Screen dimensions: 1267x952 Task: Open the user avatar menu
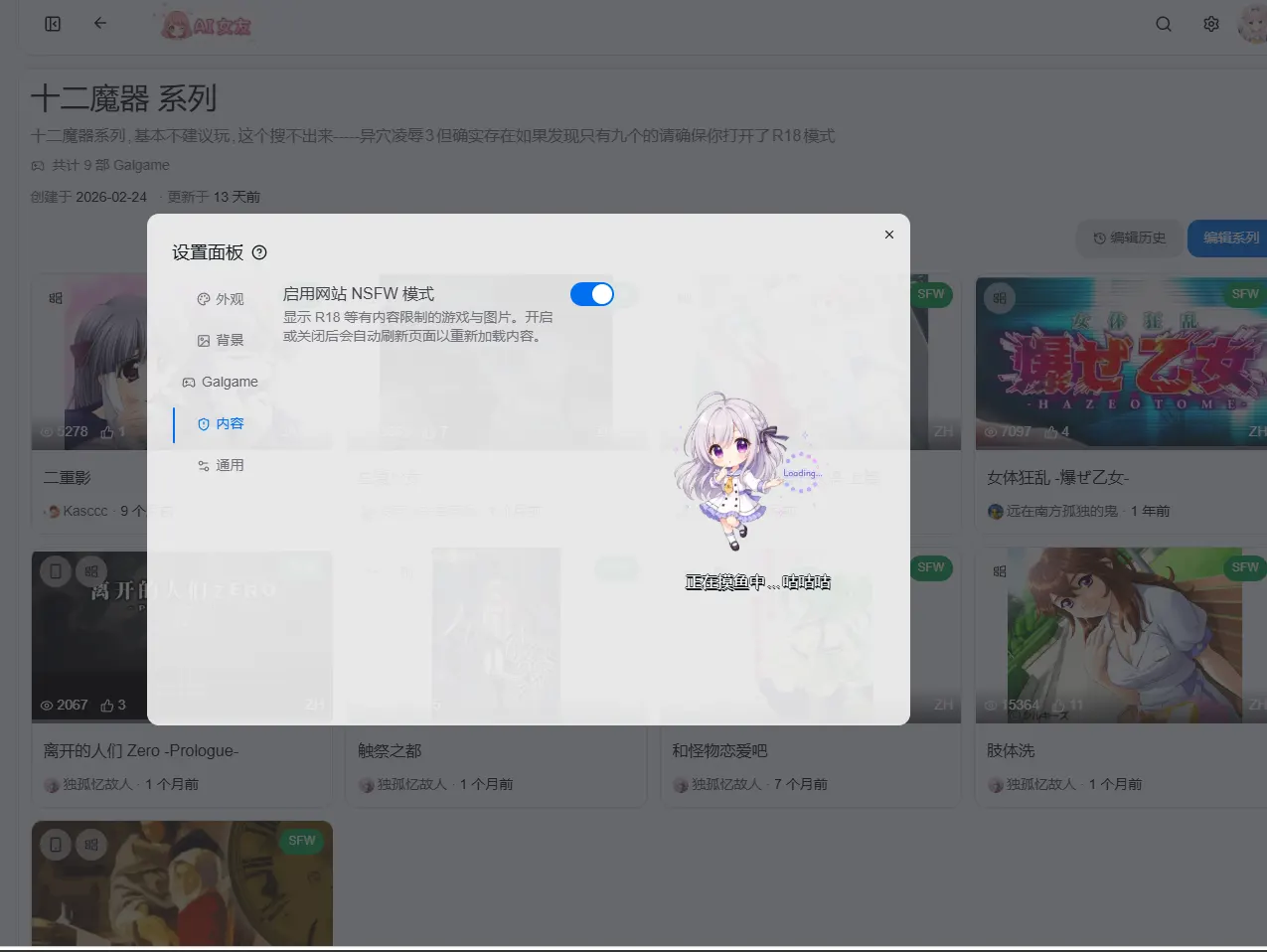click(x=1253, y=24)
